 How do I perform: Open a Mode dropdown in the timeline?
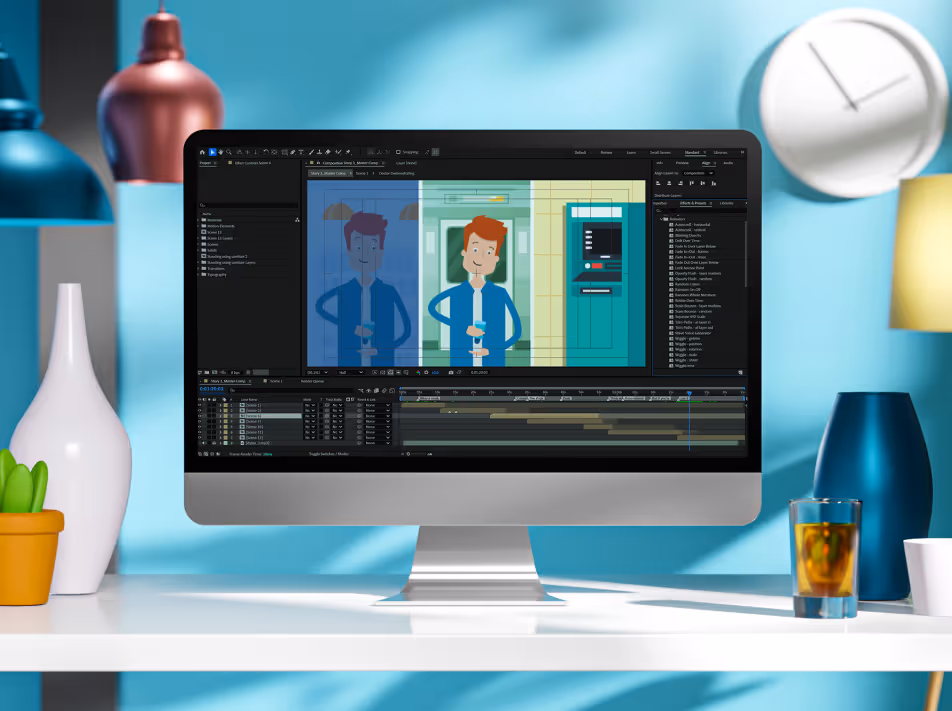pos(313,405)
